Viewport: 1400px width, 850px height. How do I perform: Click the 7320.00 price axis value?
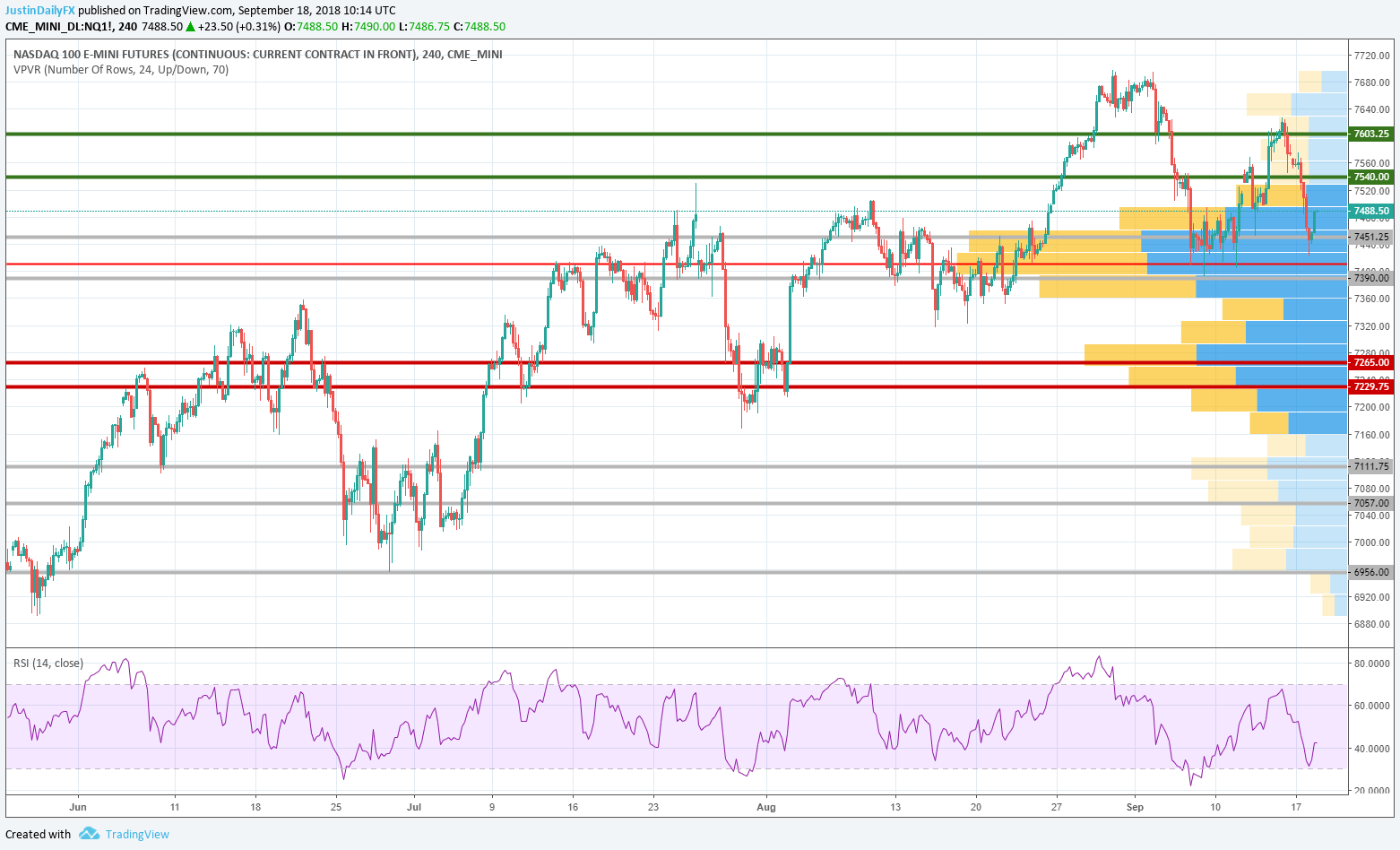click(1371, 325)
